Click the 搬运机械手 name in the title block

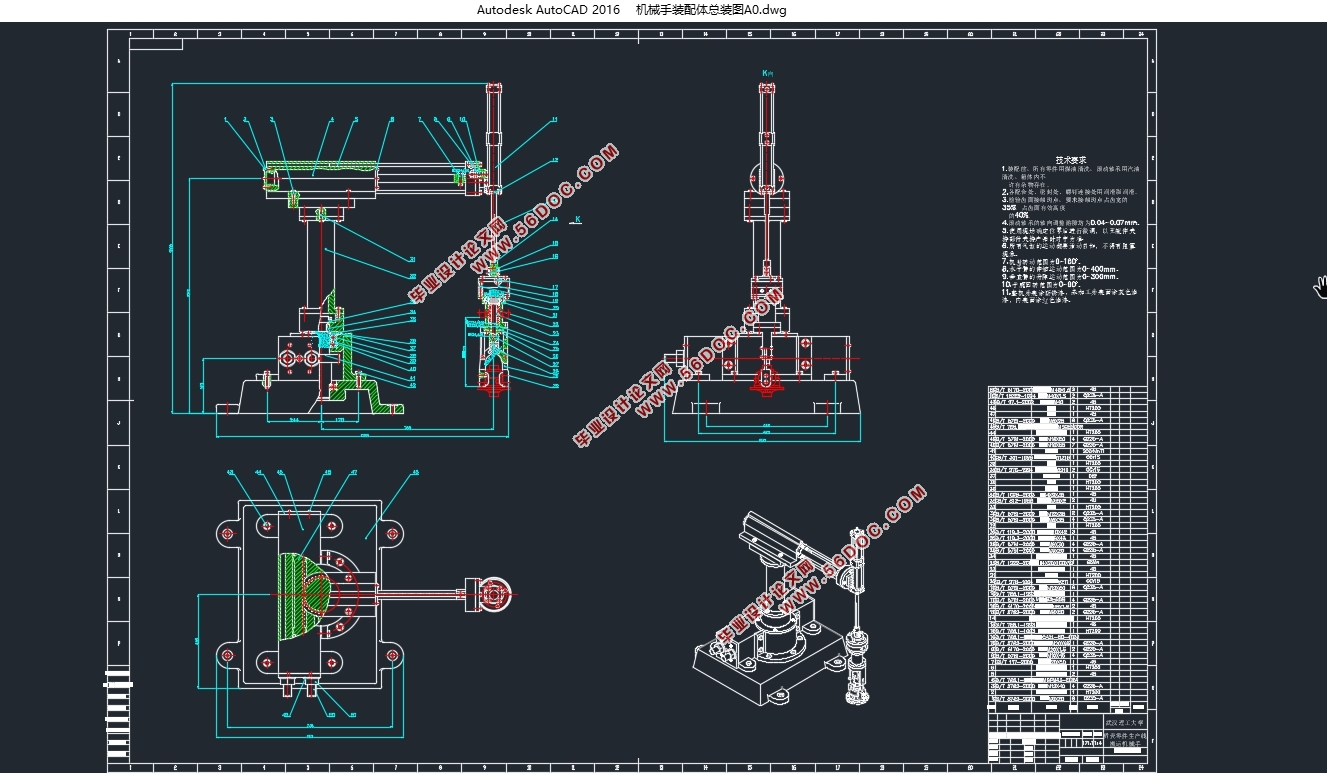click(x=1125, y=745)
